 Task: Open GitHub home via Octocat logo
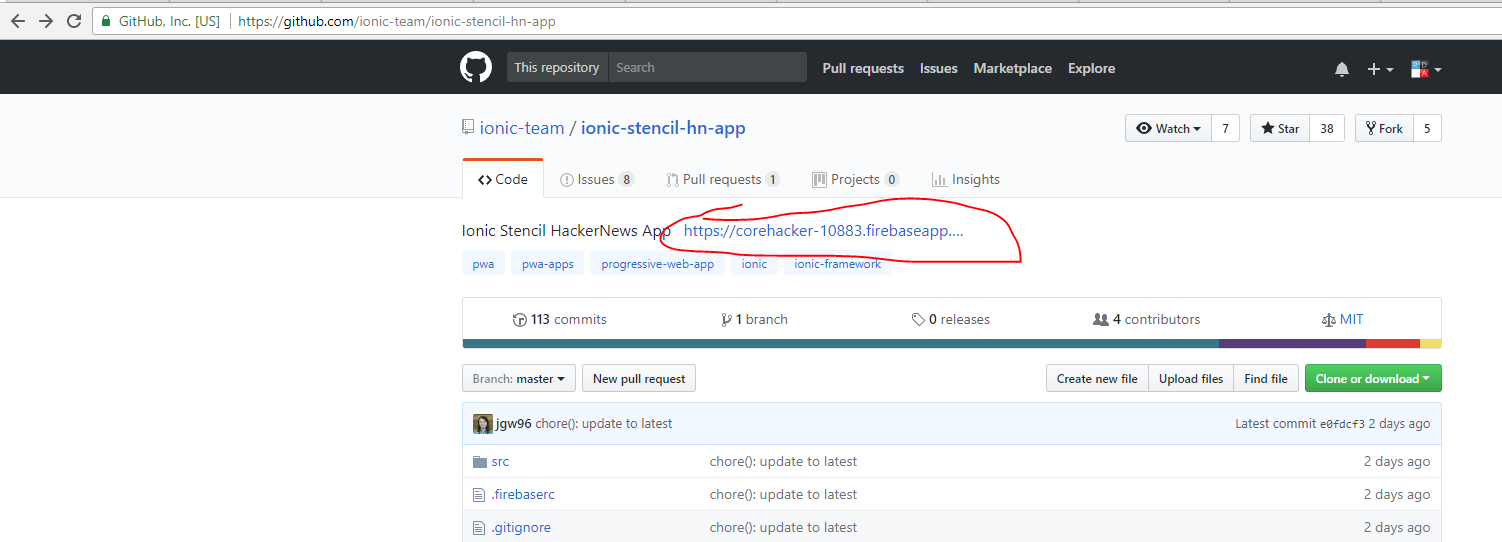476,68
